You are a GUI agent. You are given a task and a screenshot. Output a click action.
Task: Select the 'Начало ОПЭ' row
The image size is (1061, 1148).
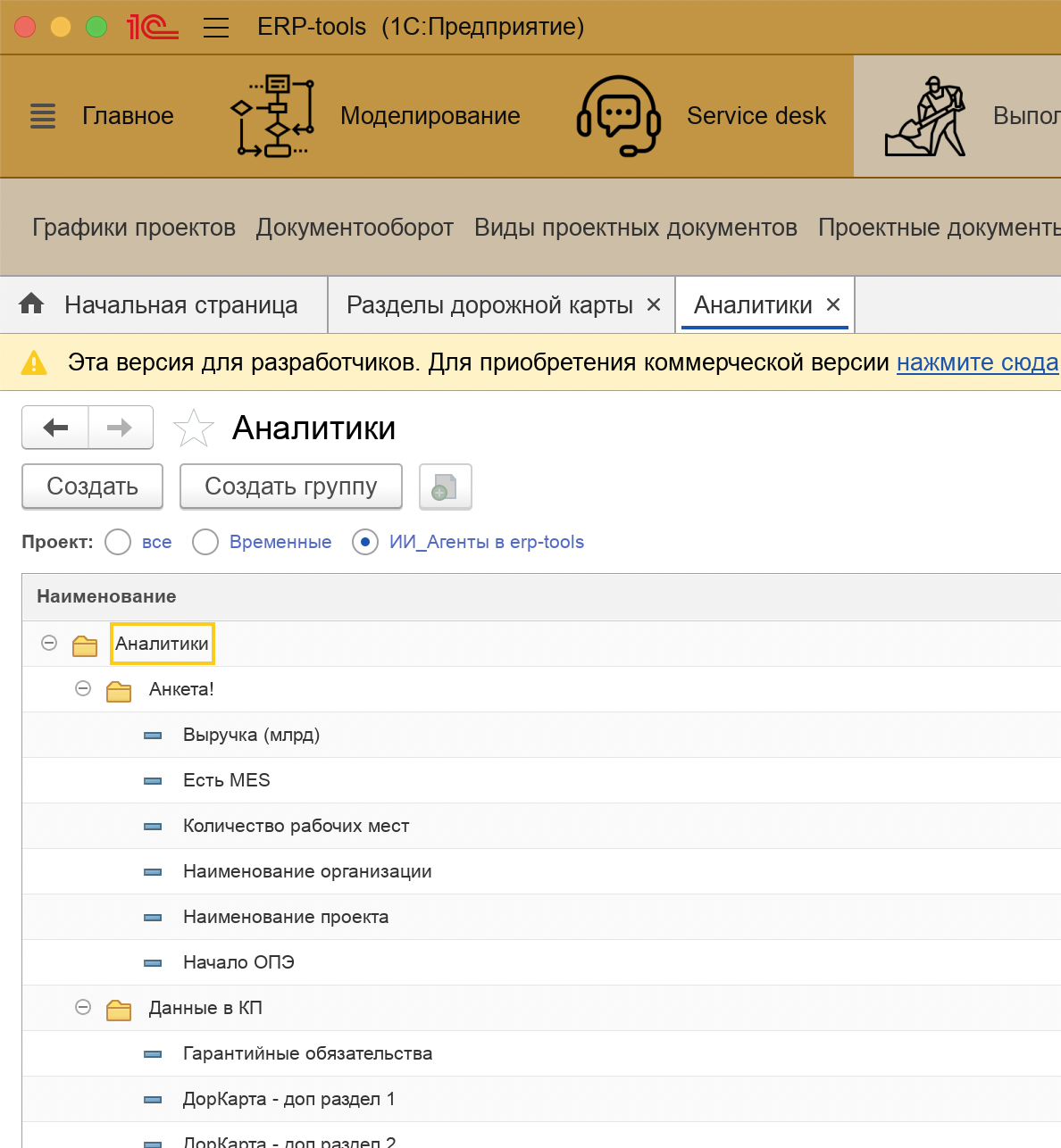[x=541, y=962]
